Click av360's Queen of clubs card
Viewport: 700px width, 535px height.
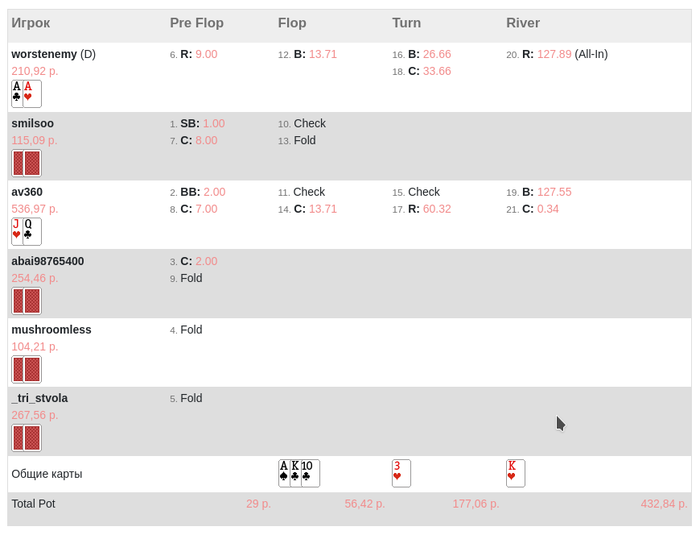point(33,231)
